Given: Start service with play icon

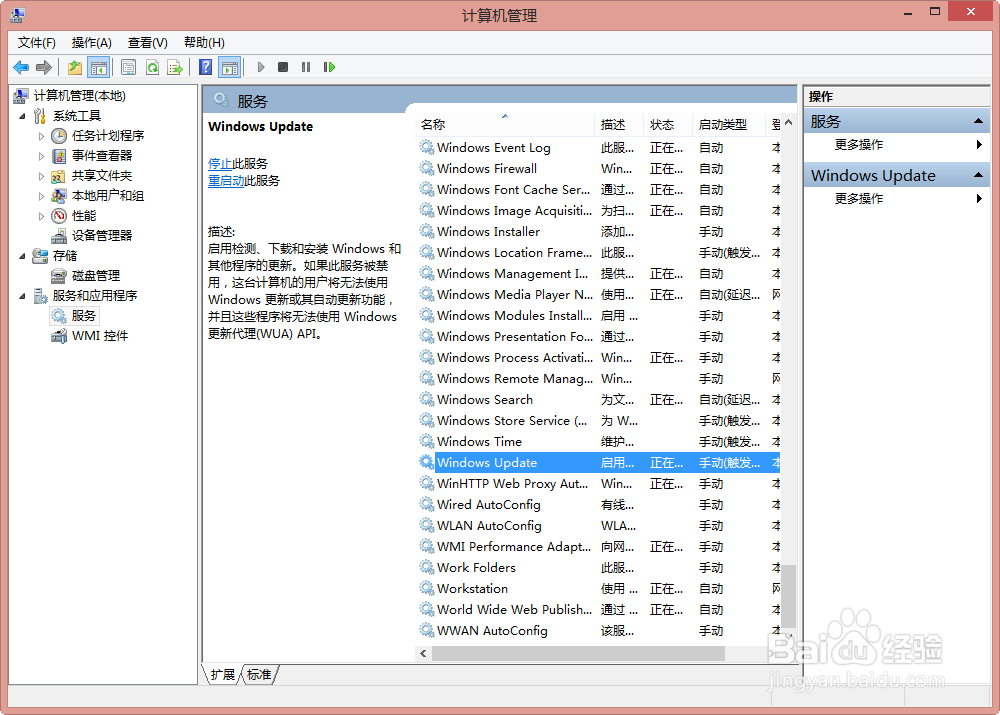Looking at the screenshot, I should click(x=260, y=67).
